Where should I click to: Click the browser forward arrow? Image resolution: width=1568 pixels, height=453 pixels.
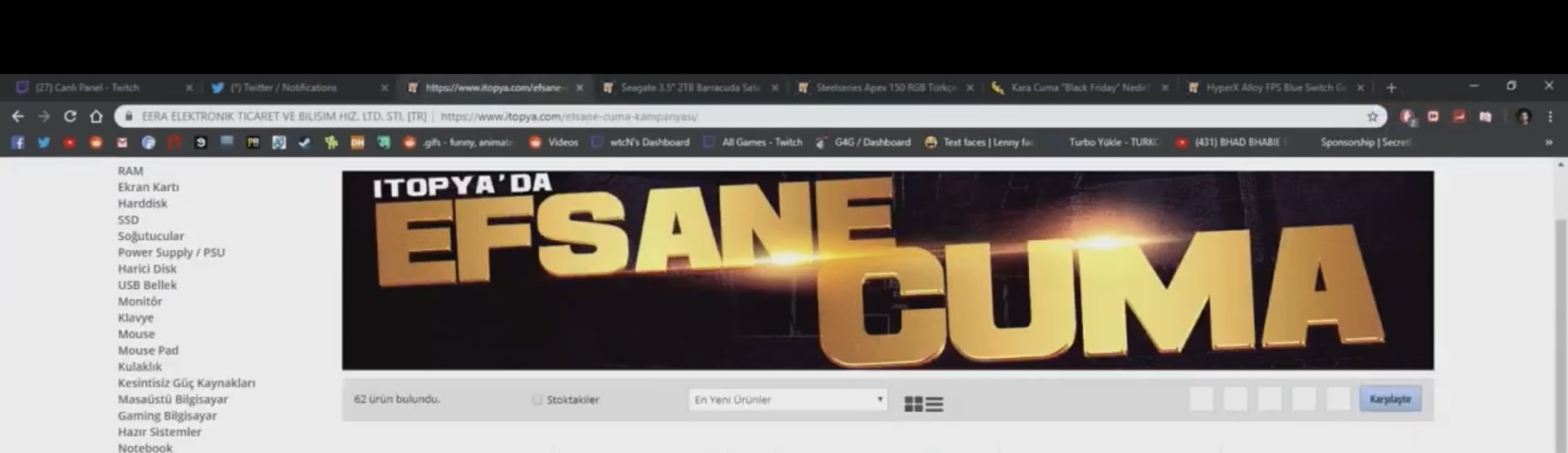(44, 117)
